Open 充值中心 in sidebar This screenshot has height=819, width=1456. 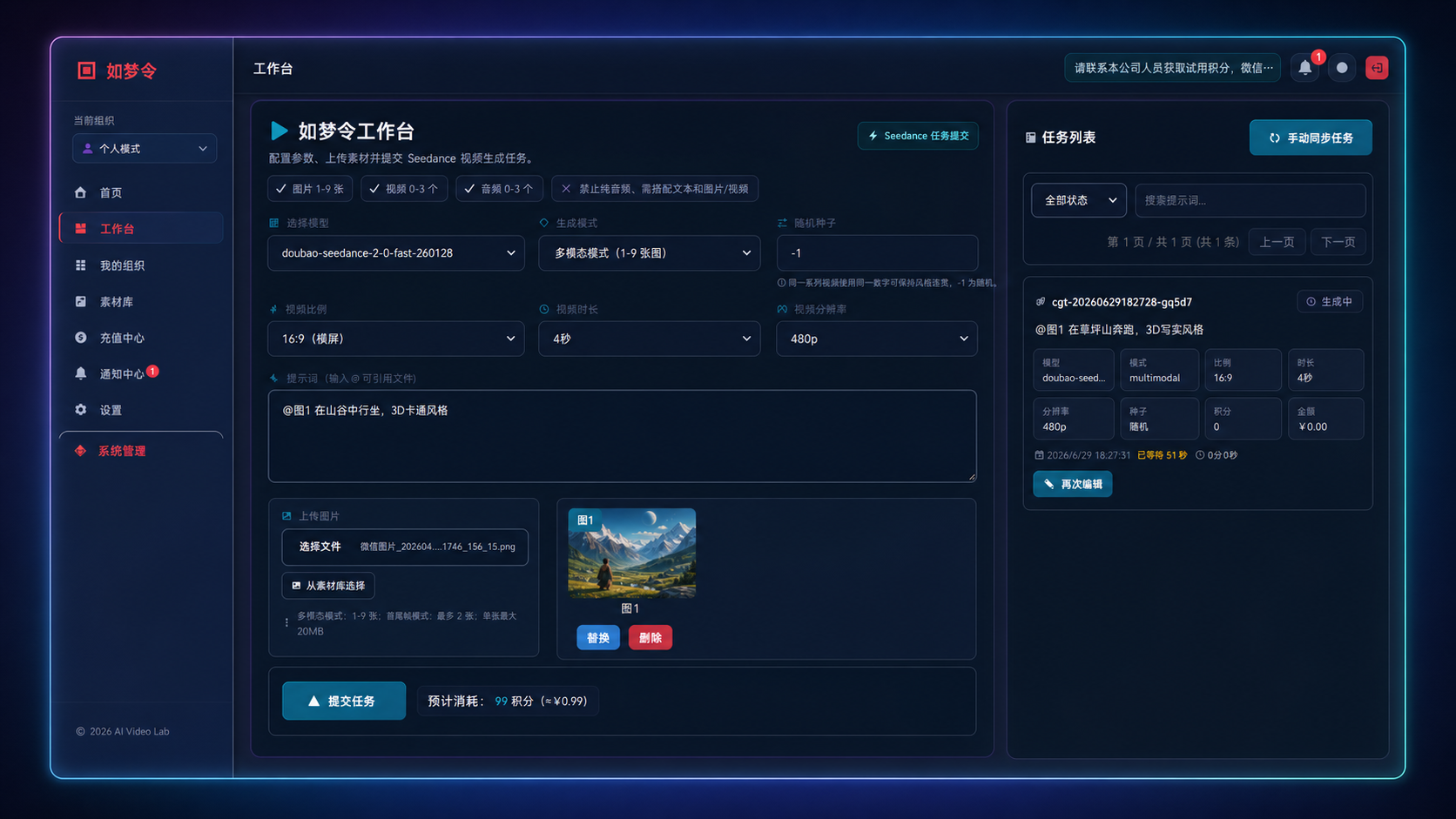[141, 338]
